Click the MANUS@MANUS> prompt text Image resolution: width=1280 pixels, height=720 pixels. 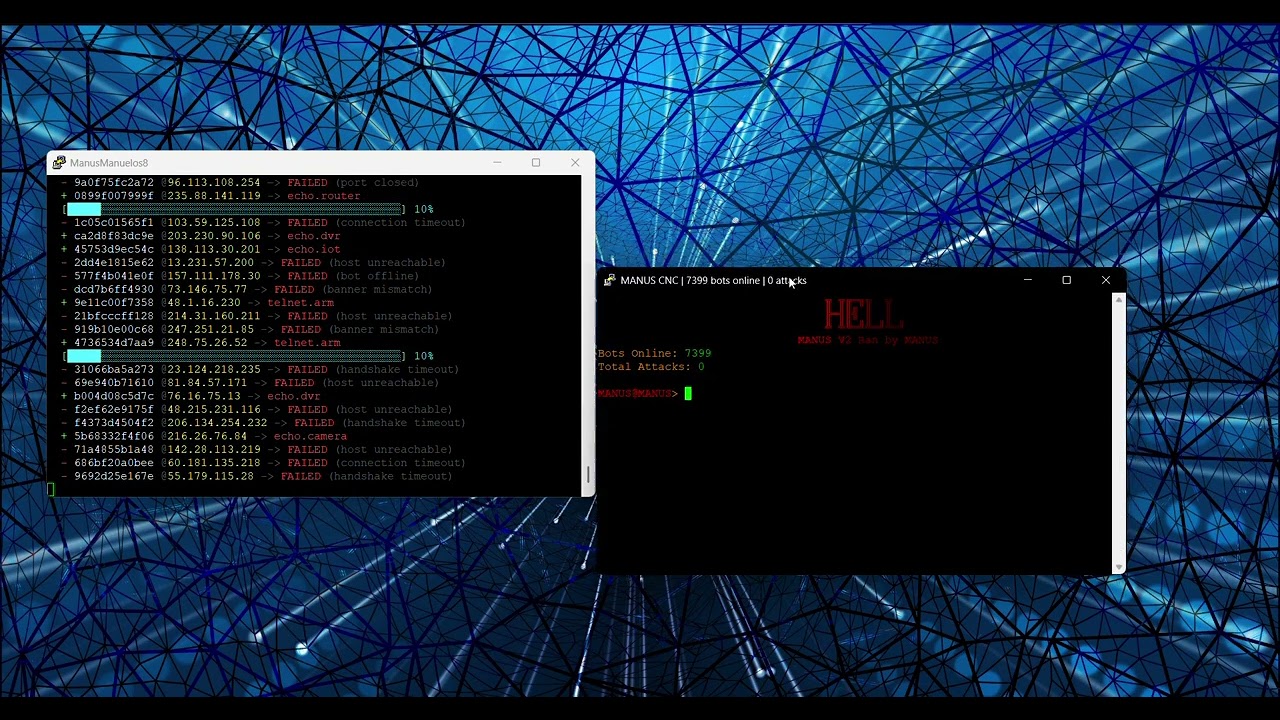pos(637,393)
